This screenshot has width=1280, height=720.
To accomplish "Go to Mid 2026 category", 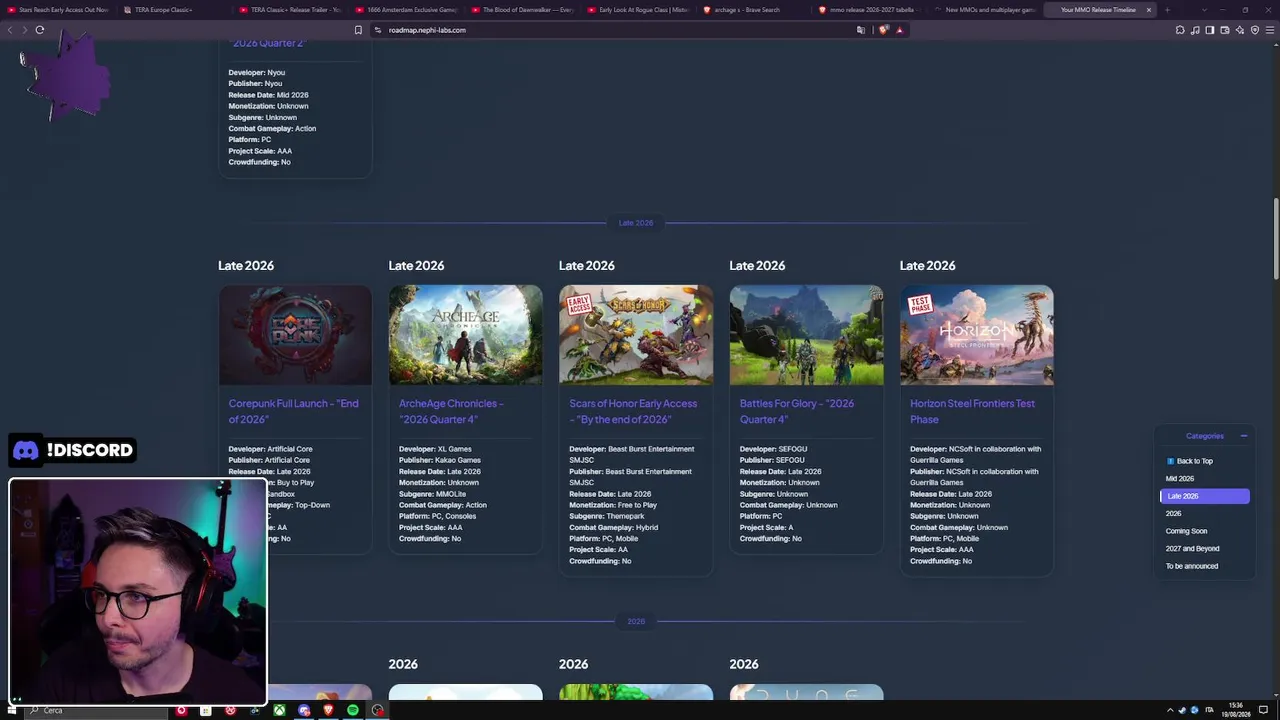I will (1180, 479).
